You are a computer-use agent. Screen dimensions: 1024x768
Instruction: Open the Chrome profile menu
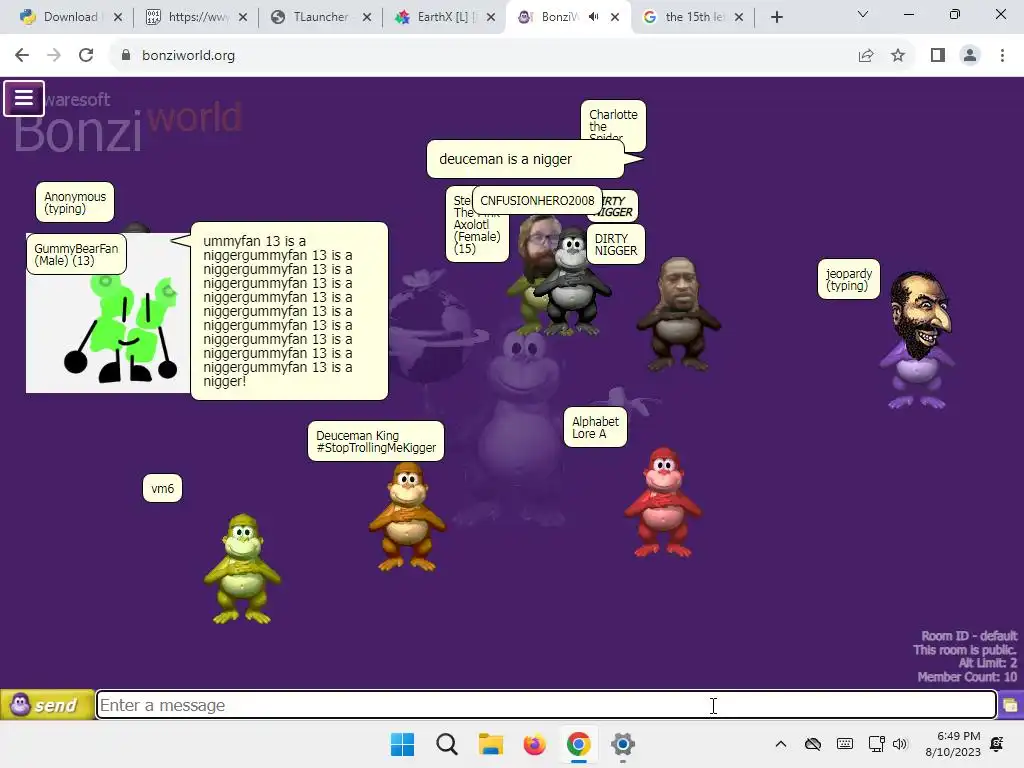tap(970, 56)
